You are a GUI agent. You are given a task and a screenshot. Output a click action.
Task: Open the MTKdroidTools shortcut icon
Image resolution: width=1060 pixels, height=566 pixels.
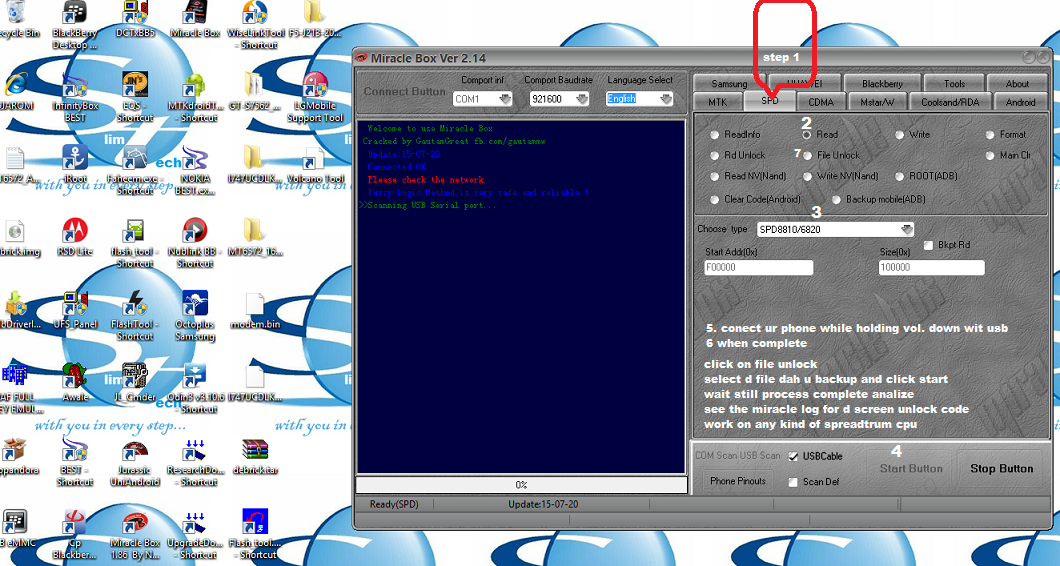click(x=195, y=87)
